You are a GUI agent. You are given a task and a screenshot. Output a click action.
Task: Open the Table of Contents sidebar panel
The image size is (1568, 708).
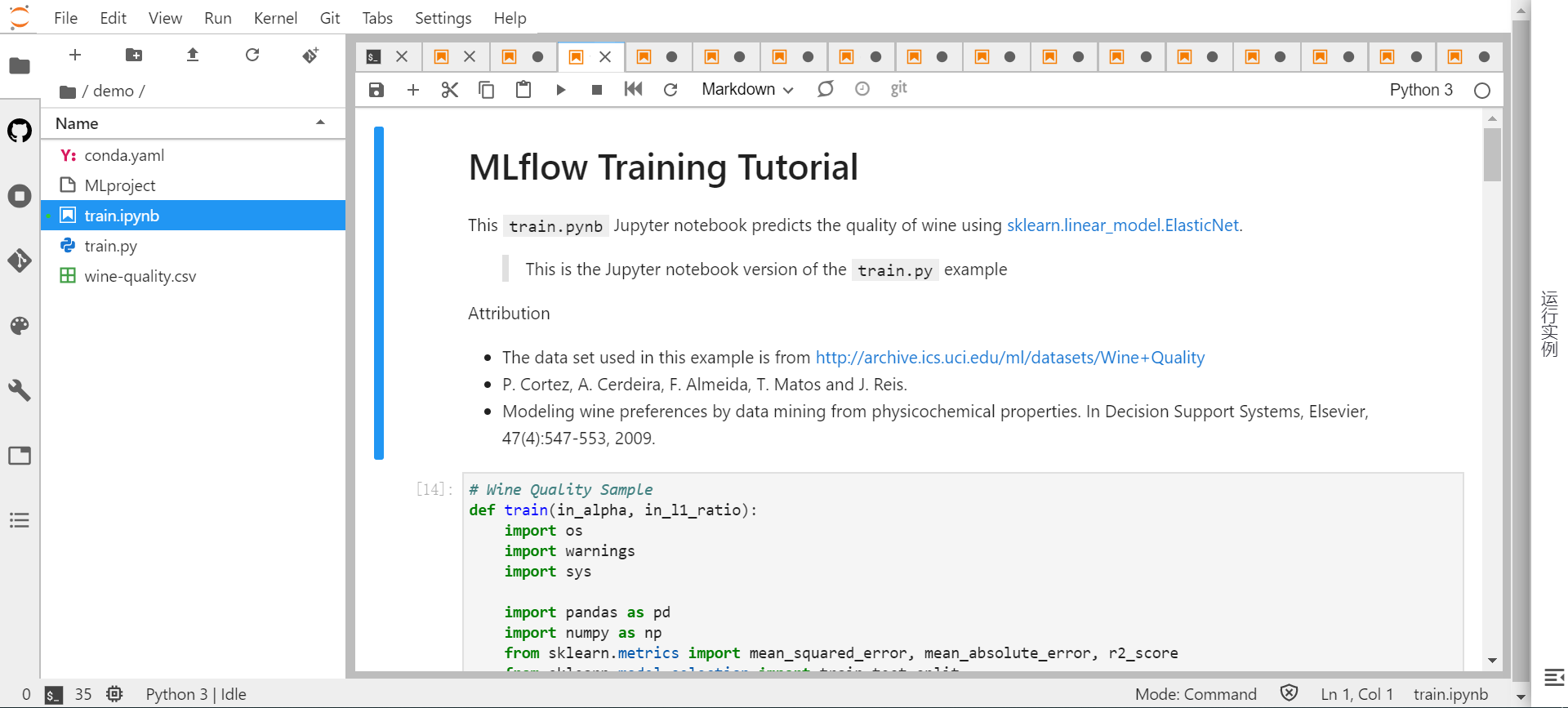[x=20, y=520]
